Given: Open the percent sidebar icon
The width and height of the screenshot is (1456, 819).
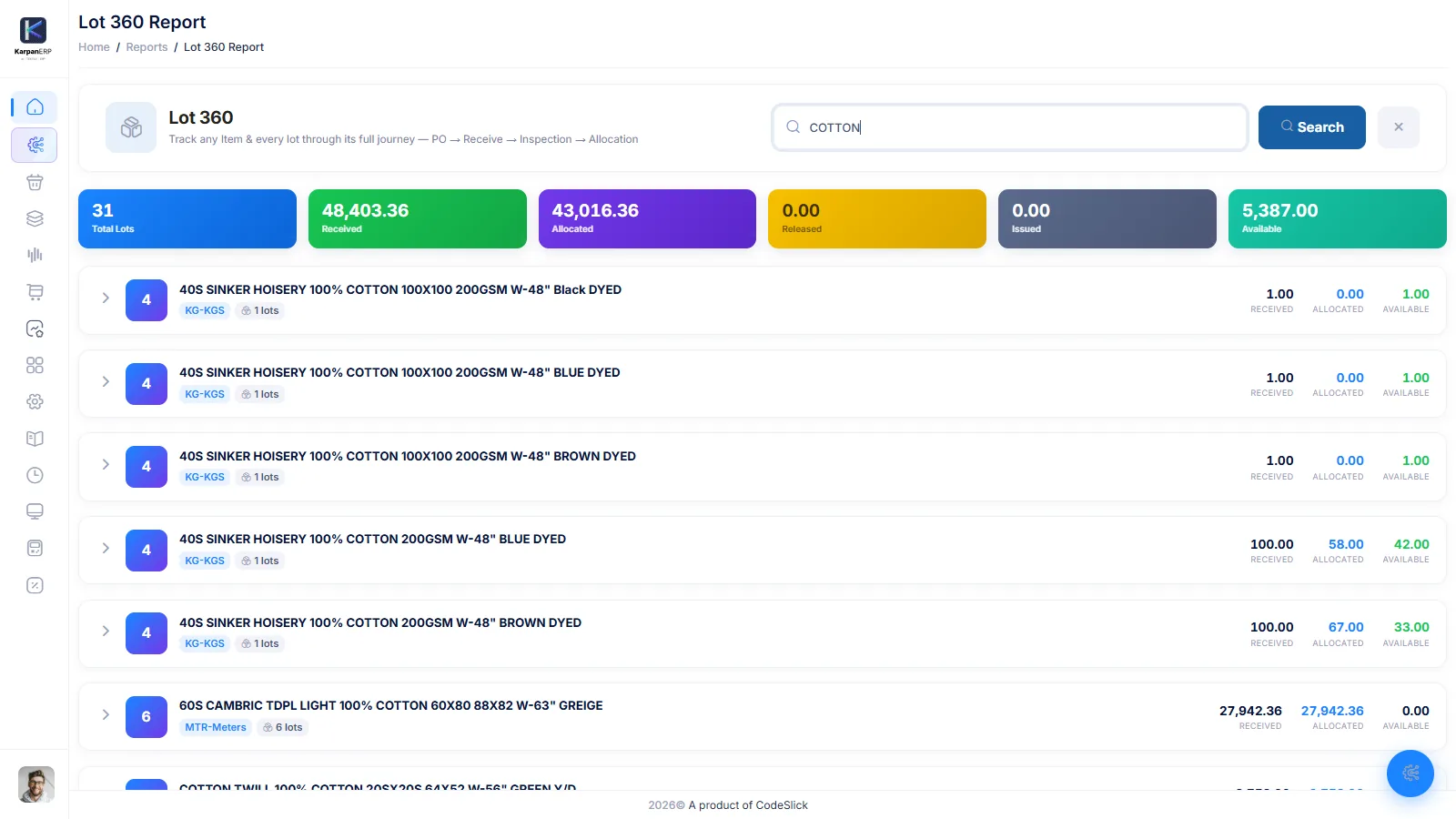Looking at the screenshot, I should point(35,585).
